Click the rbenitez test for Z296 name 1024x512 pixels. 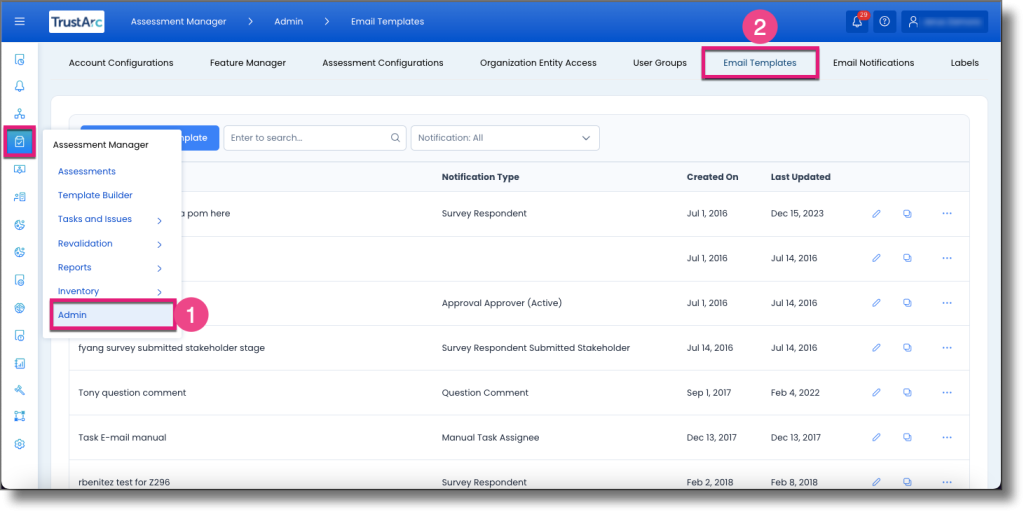124,483
